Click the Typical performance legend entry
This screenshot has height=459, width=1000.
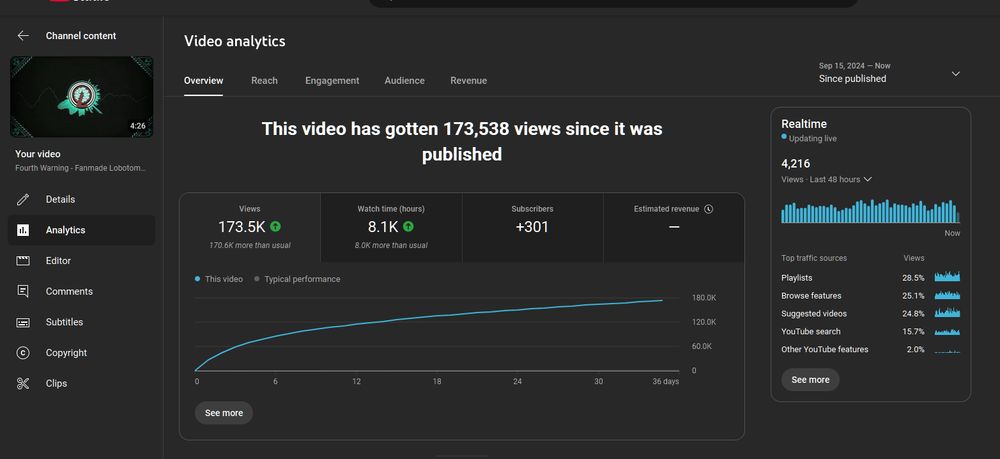pos(297,279)
